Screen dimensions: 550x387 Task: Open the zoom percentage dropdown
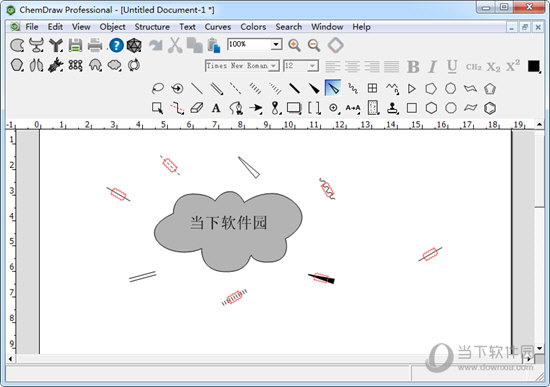276,45
